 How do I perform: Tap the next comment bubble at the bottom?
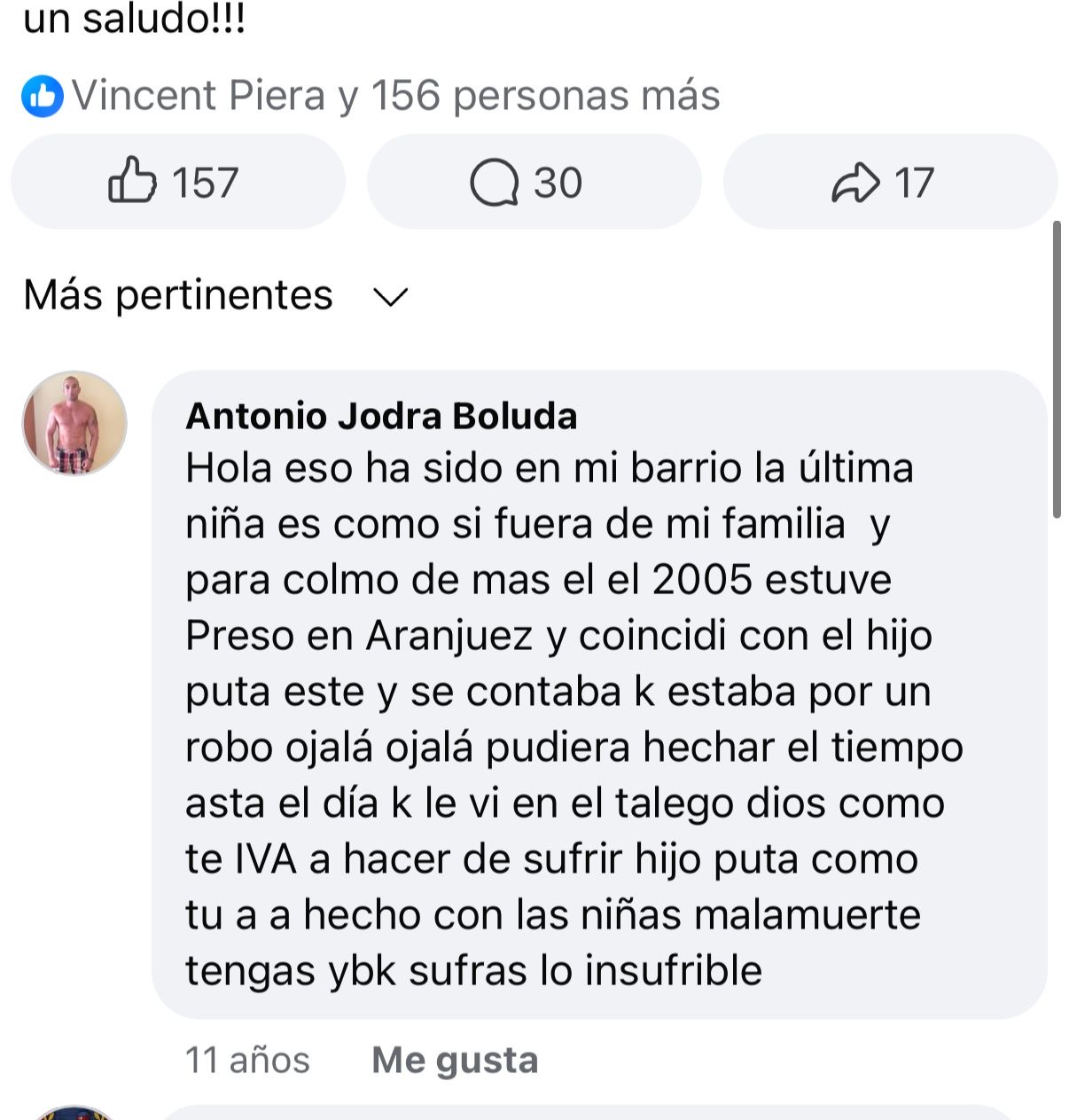tap(585, 1112)
